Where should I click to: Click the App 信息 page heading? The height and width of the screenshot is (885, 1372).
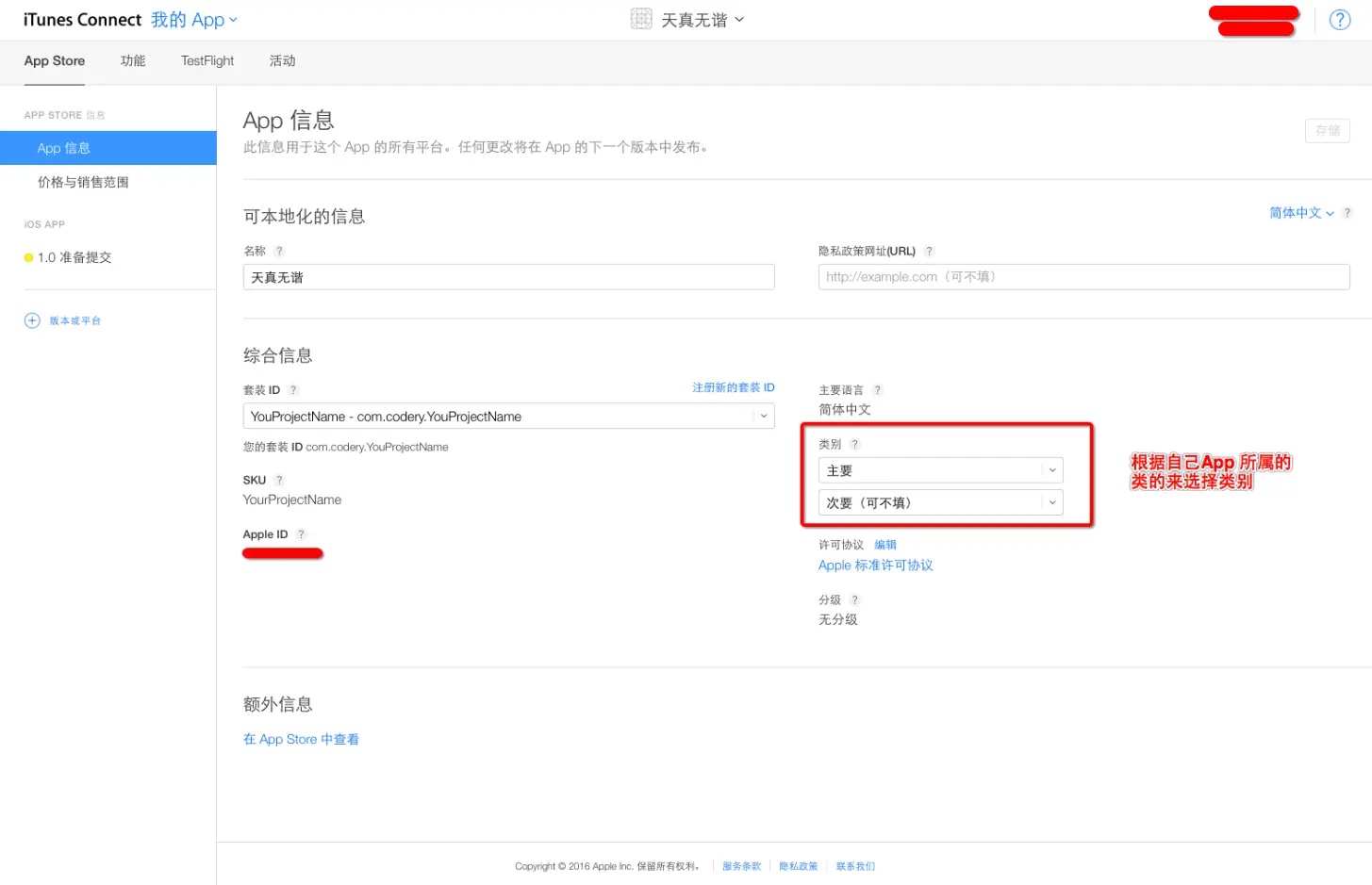(x=289, y=121)
